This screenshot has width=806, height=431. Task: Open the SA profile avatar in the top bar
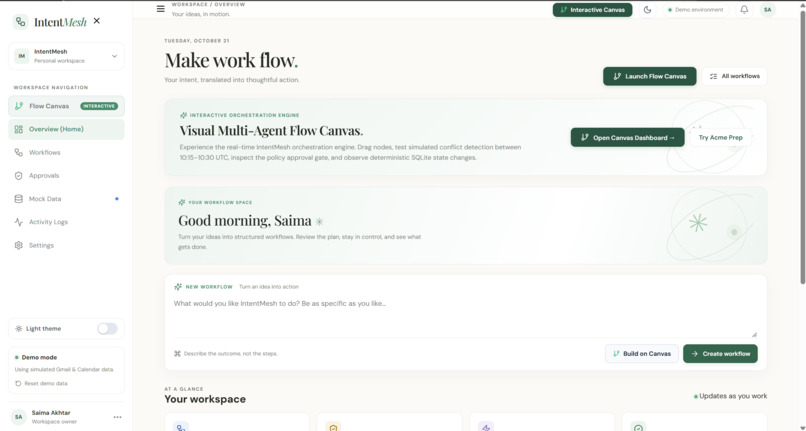[x=767, y=10]
